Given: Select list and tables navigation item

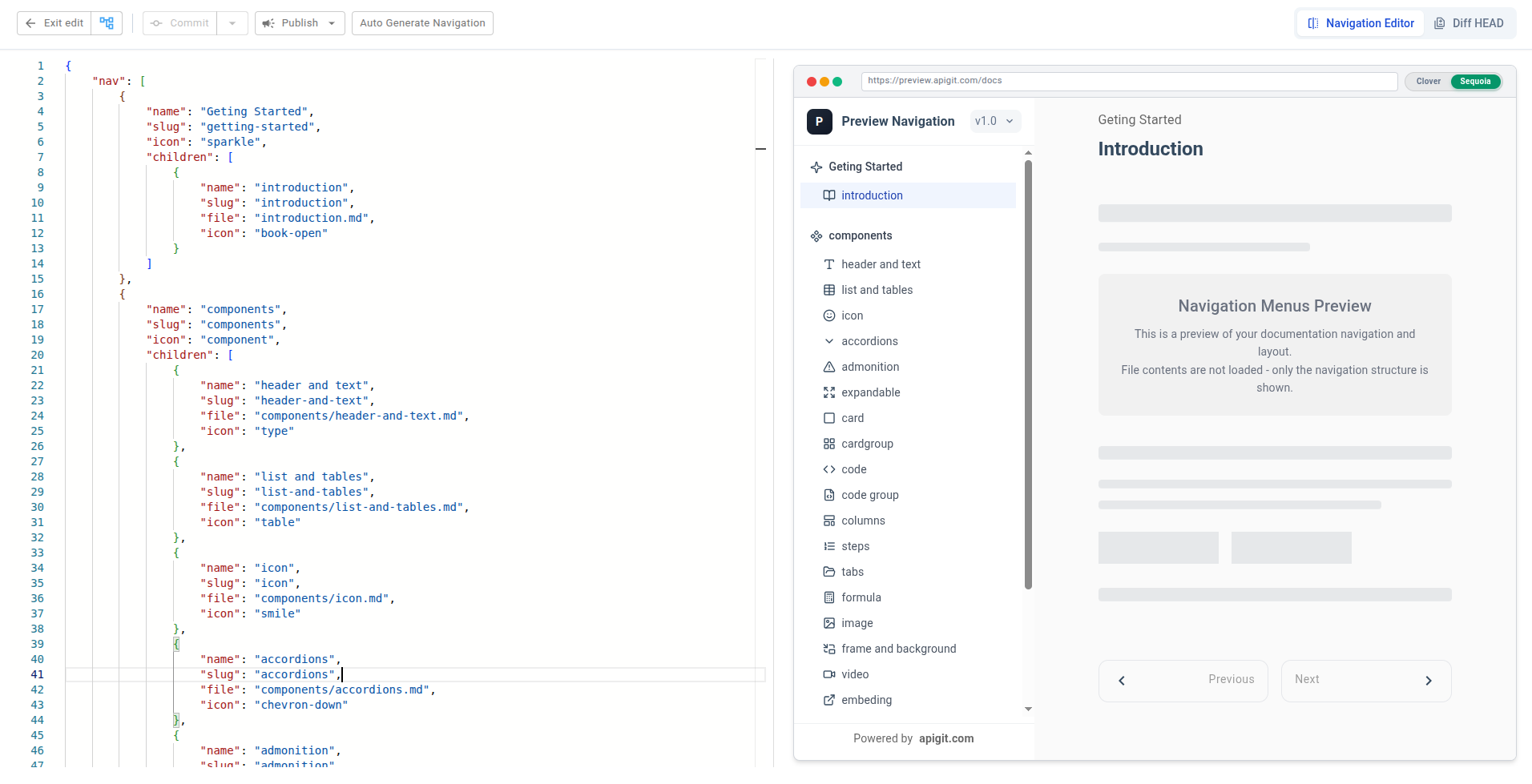Looking at the screenshot, I should tap(908, 290).
